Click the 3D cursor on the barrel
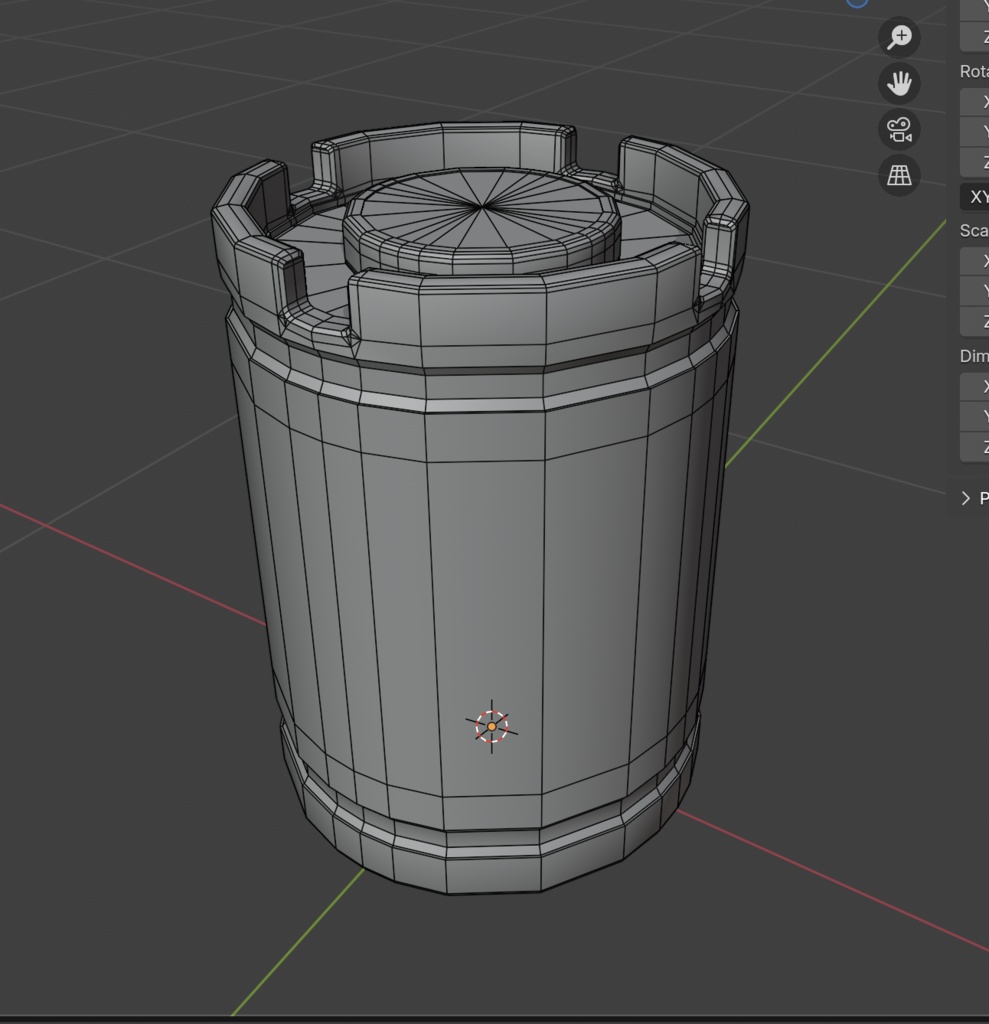This screenshot has height=1024, width=989. (x=492, y=726)
